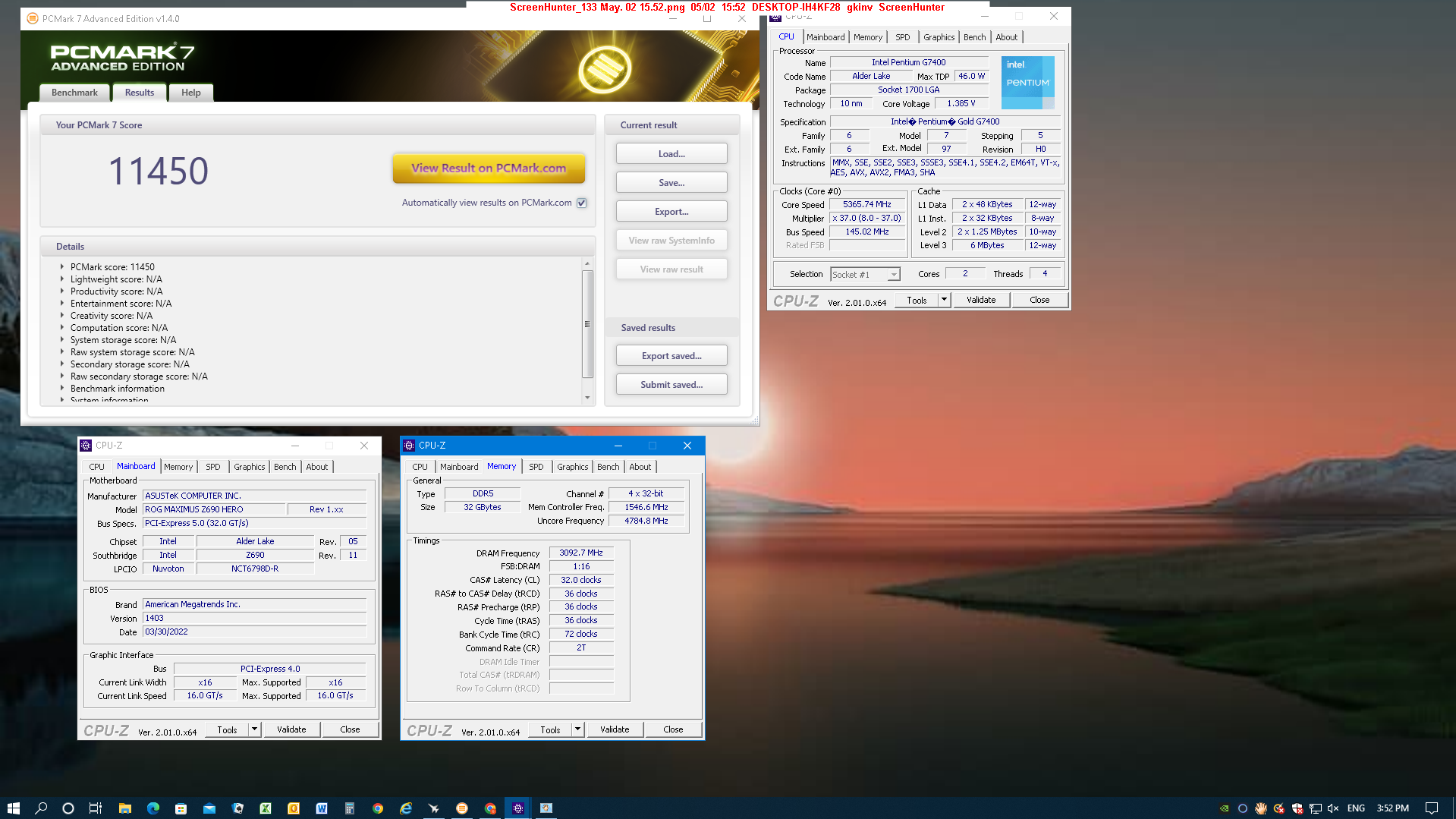Click the Intel Pentium logo in CPU-Z

click(1027, 82)
